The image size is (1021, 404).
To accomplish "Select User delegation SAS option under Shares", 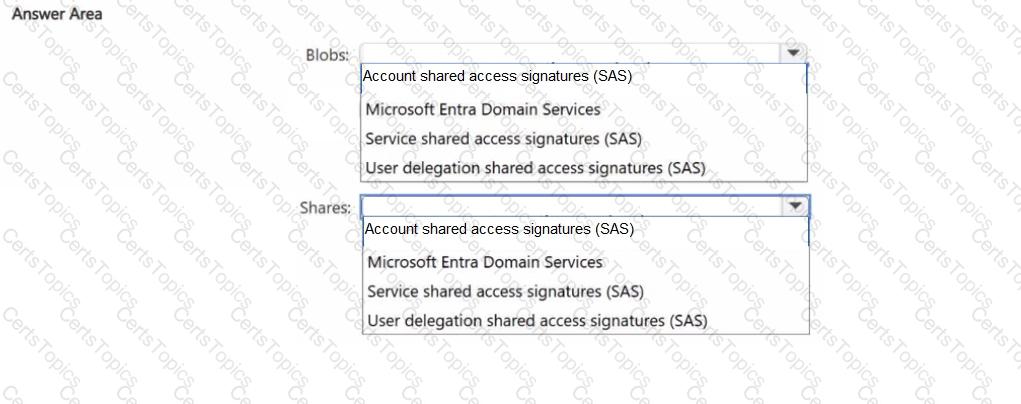I will click(537, 321).
